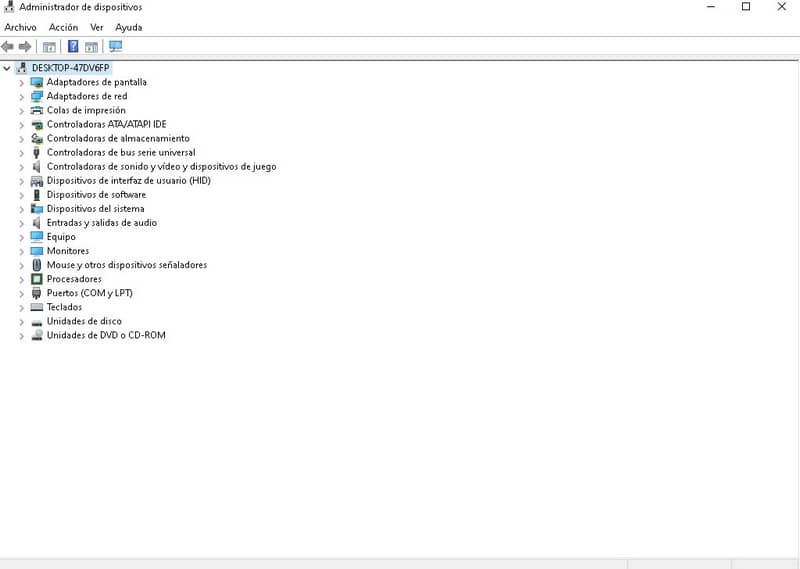The width and height of the screenshot is (800, 569).
Task: Click the scan for hardware changes monitor icon
Action: click(116, 46)
